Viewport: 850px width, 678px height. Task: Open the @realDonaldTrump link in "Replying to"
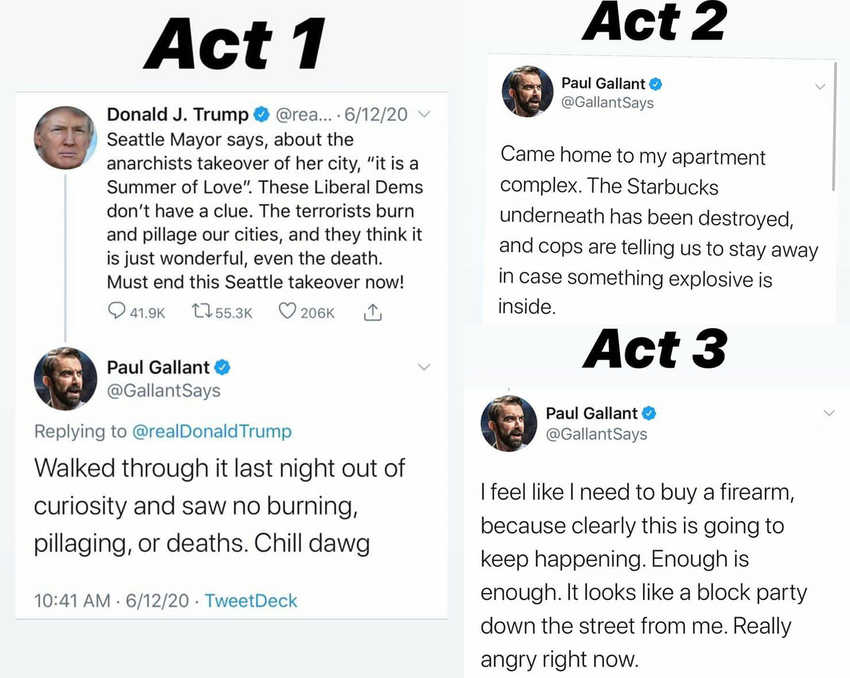[x=212, y=431]
